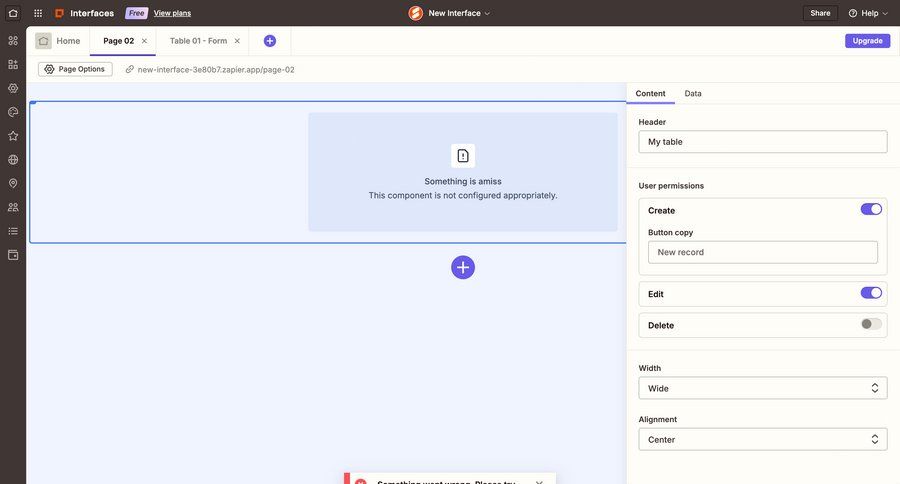Open the palette appearance sidebar icon
The image size is (900, 484).
pyautogui.click(x=13, y=112)
